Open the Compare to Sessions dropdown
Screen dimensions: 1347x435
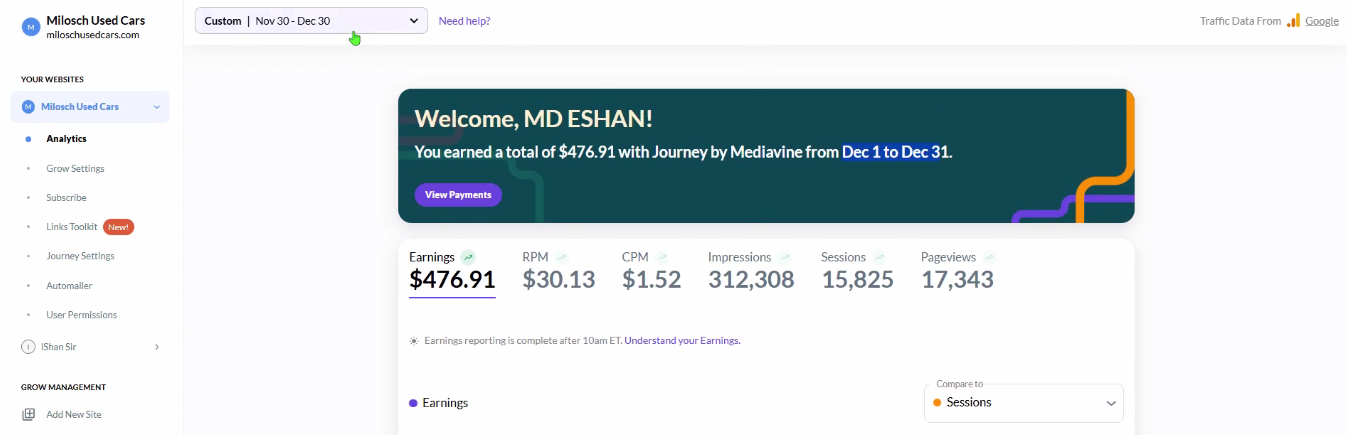point(1024,403)
